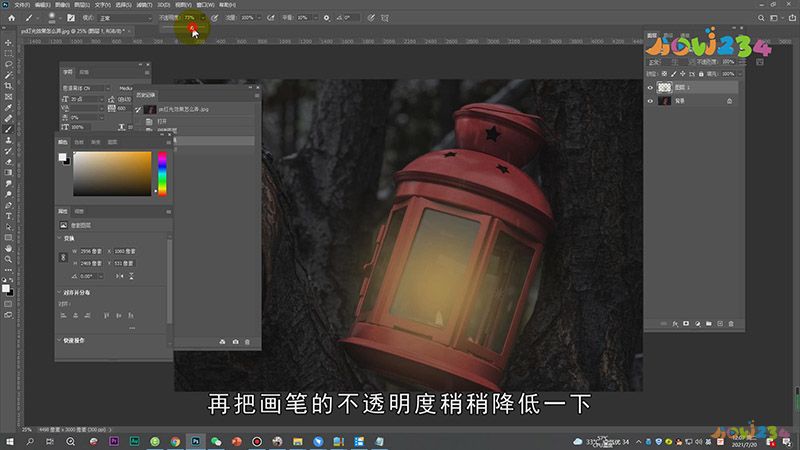
Task: Click delete layer trash icon in Layers panel
Action: (x=731, y=323)
